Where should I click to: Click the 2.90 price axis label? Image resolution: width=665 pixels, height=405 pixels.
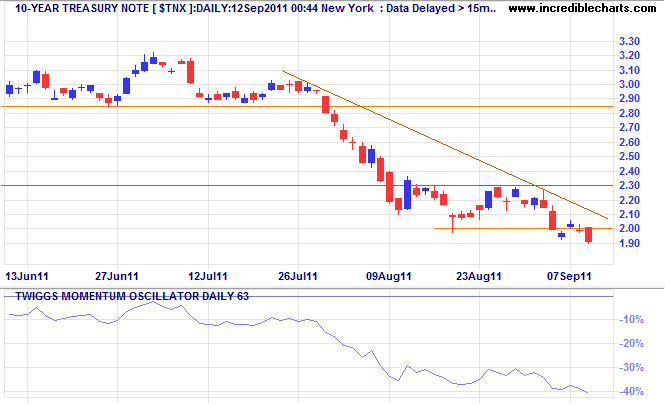click(x=629, y=99)
